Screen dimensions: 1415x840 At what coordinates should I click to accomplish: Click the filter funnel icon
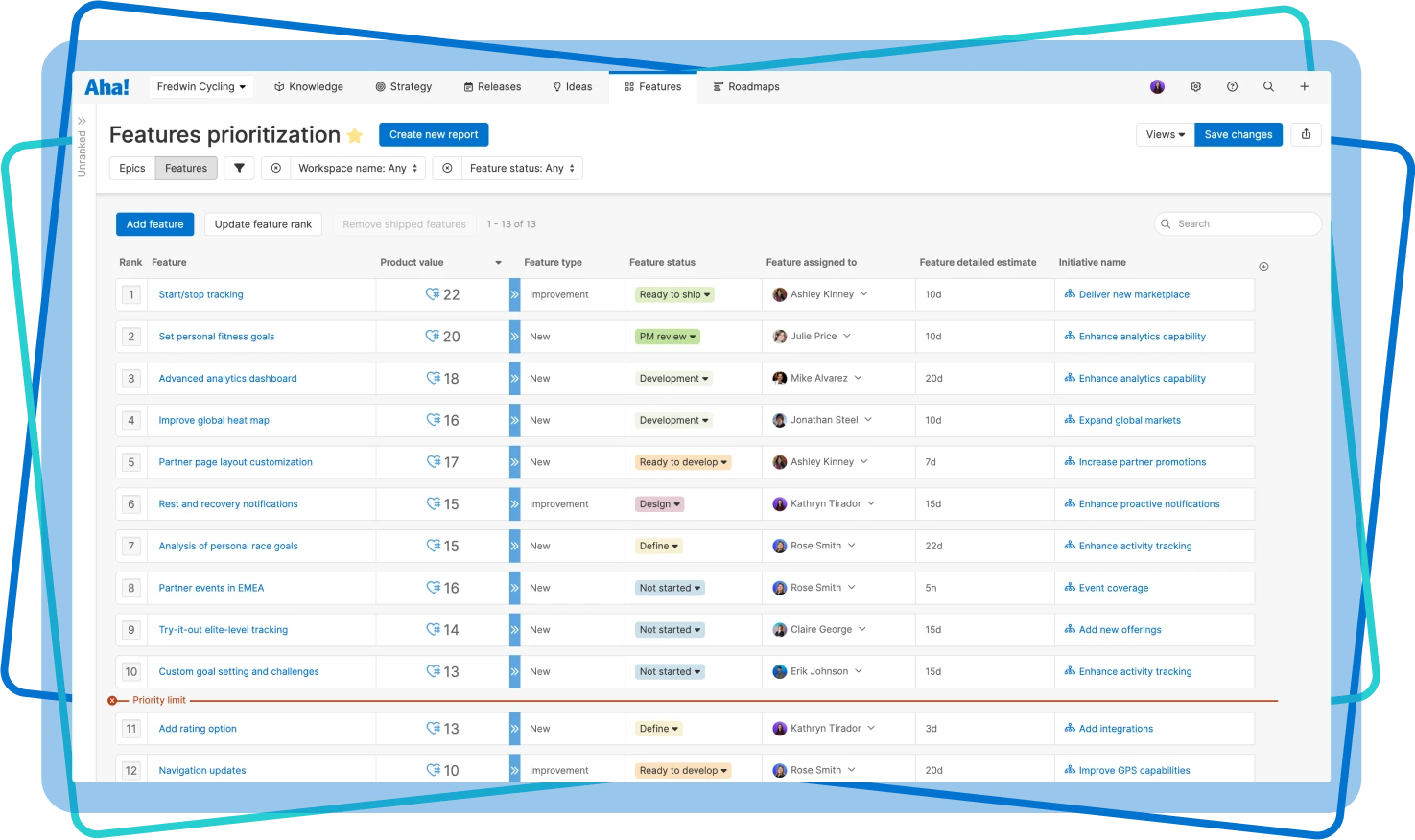[x=238, y=168]
